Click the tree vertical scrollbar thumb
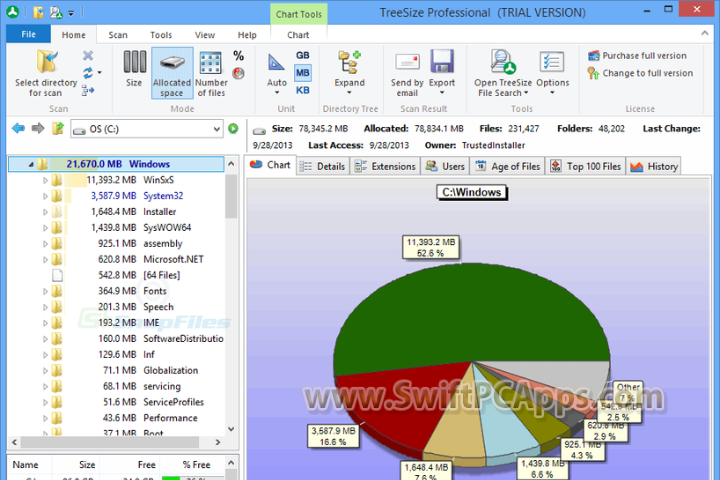 coord(231,195)
